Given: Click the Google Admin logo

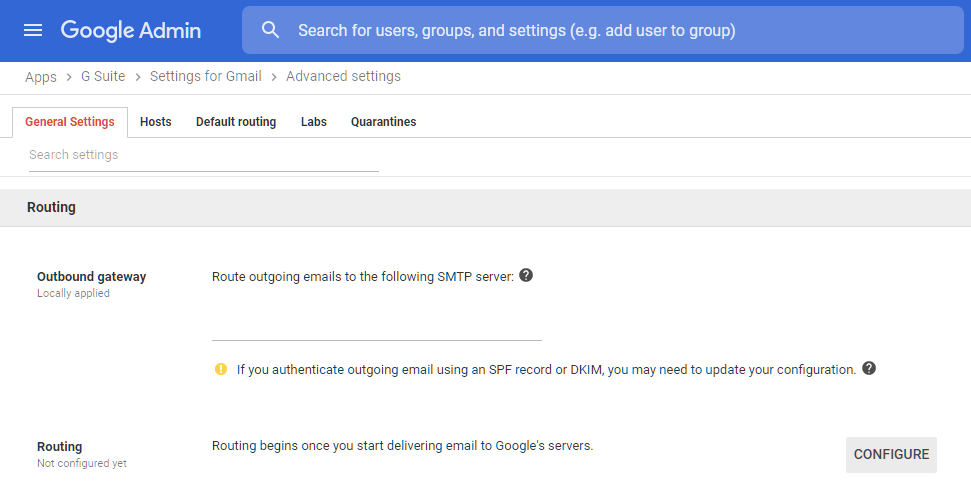Looking at the screenshot, I should point(131,30).
